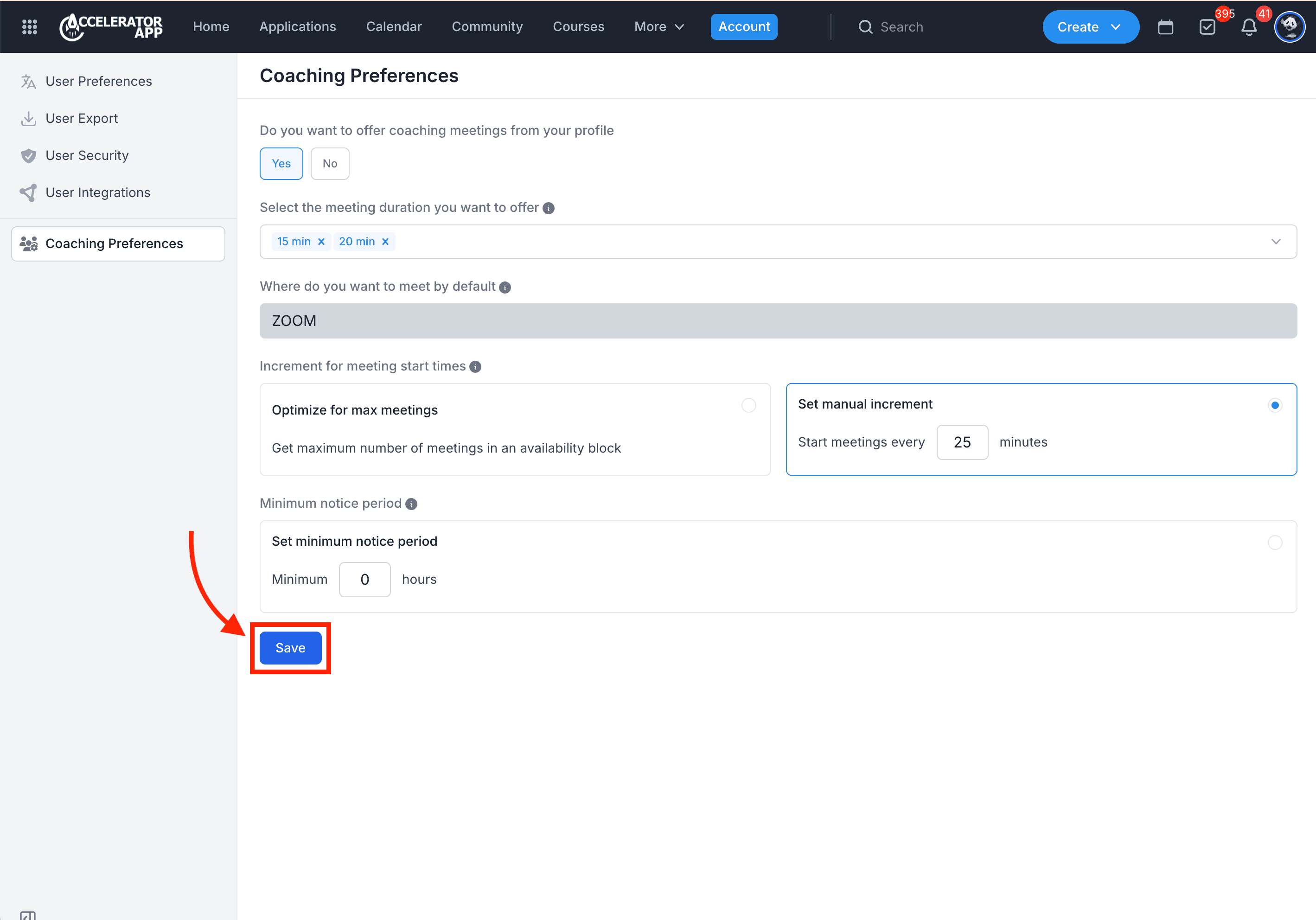Open the tasks checklist icon with badge
1316x920 pixels.
tap(1207, 27)
